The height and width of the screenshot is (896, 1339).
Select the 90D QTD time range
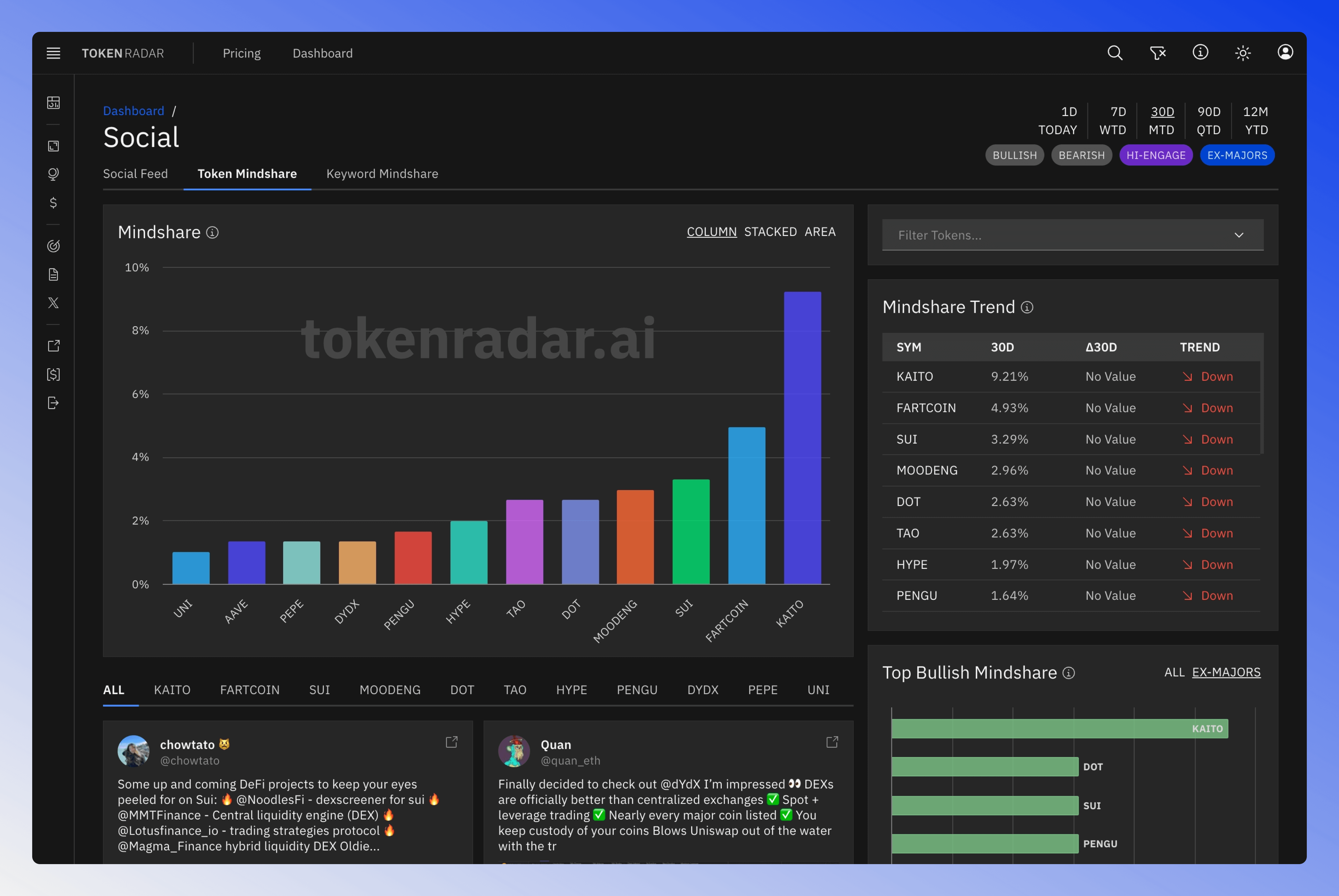pos(1209,121)
